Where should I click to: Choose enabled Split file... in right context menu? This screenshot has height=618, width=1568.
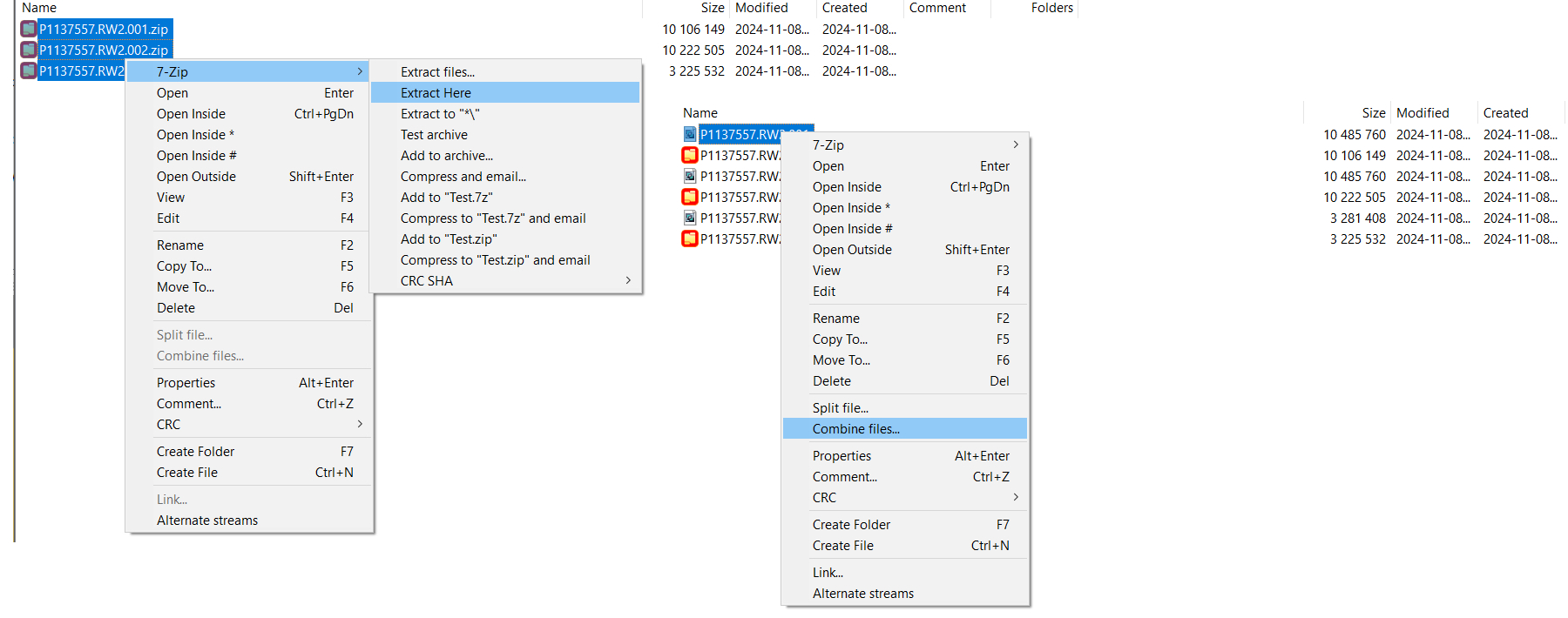[x=905, y=407]
